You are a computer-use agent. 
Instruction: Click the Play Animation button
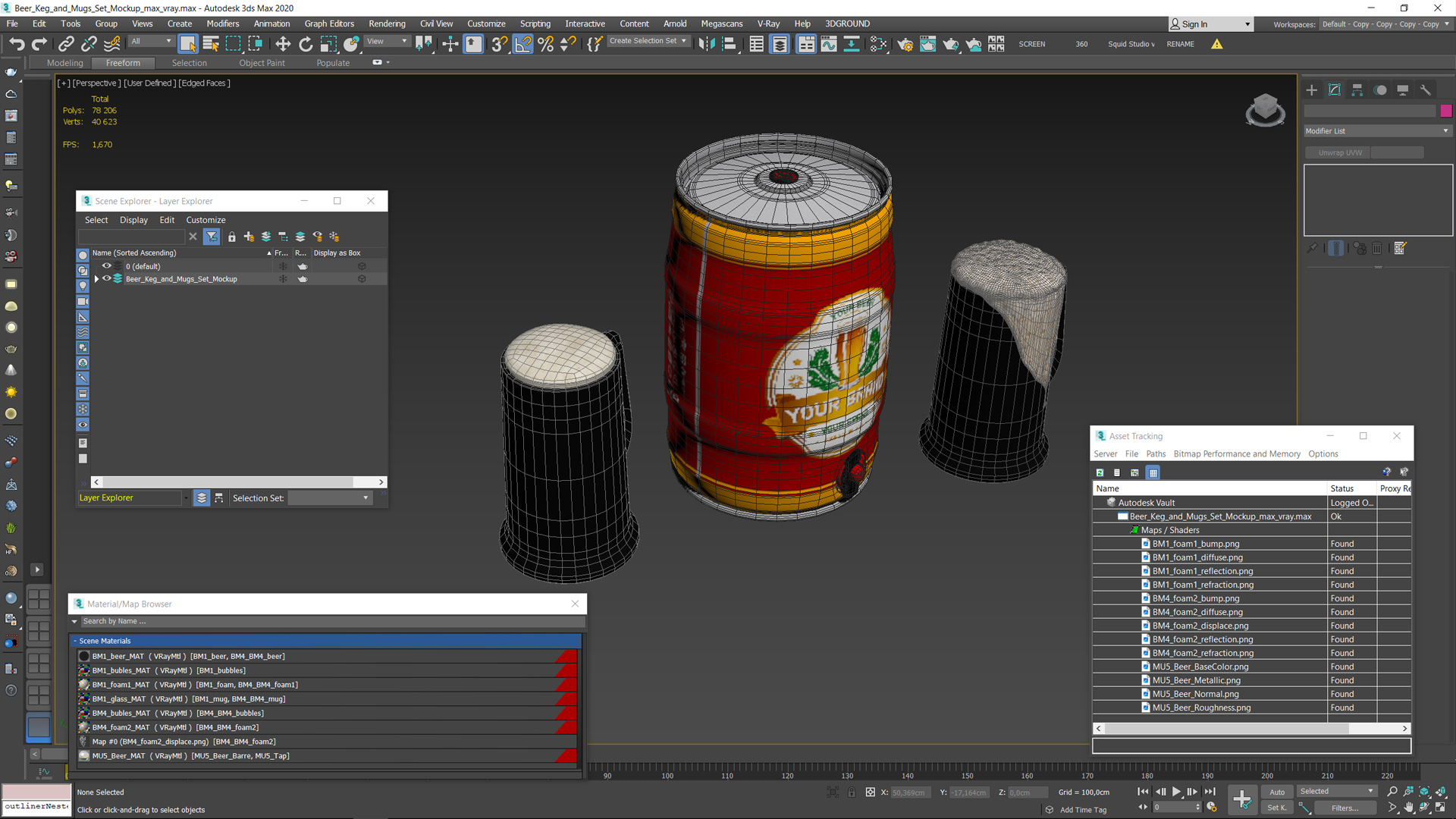tap(1176, 792)
